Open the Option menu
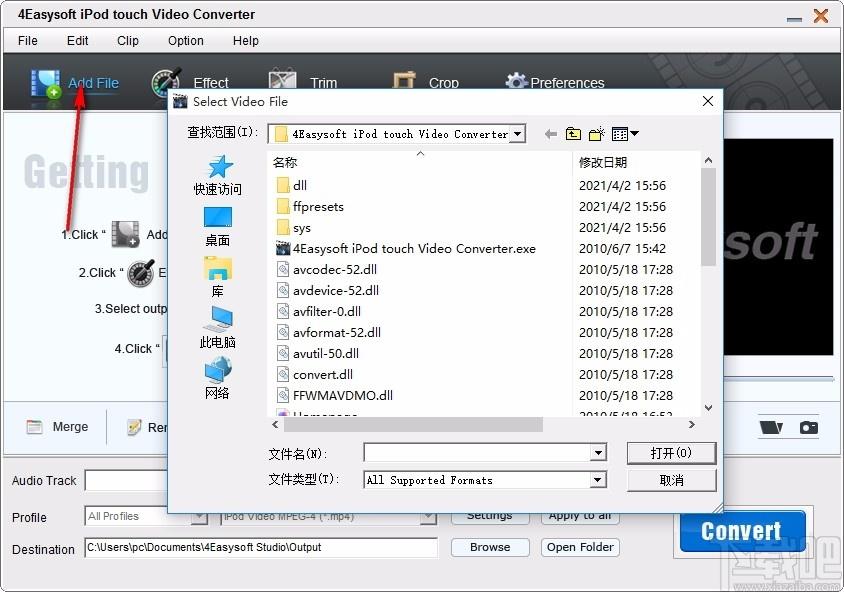The height and width of the screenshot is (592, 844). click(x=186, y=41)
